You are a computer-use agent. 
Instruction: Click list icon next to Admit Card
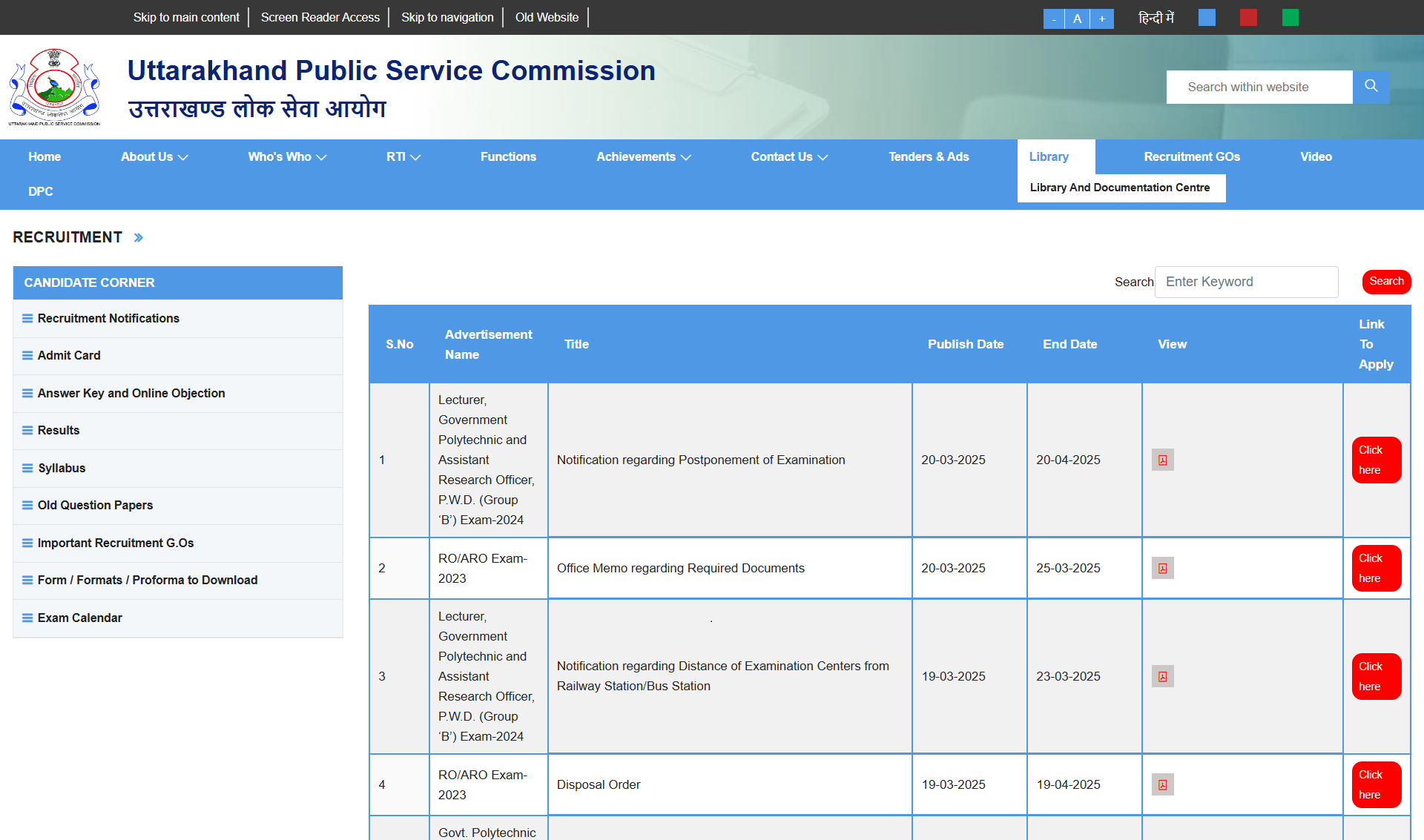[27, 356]
